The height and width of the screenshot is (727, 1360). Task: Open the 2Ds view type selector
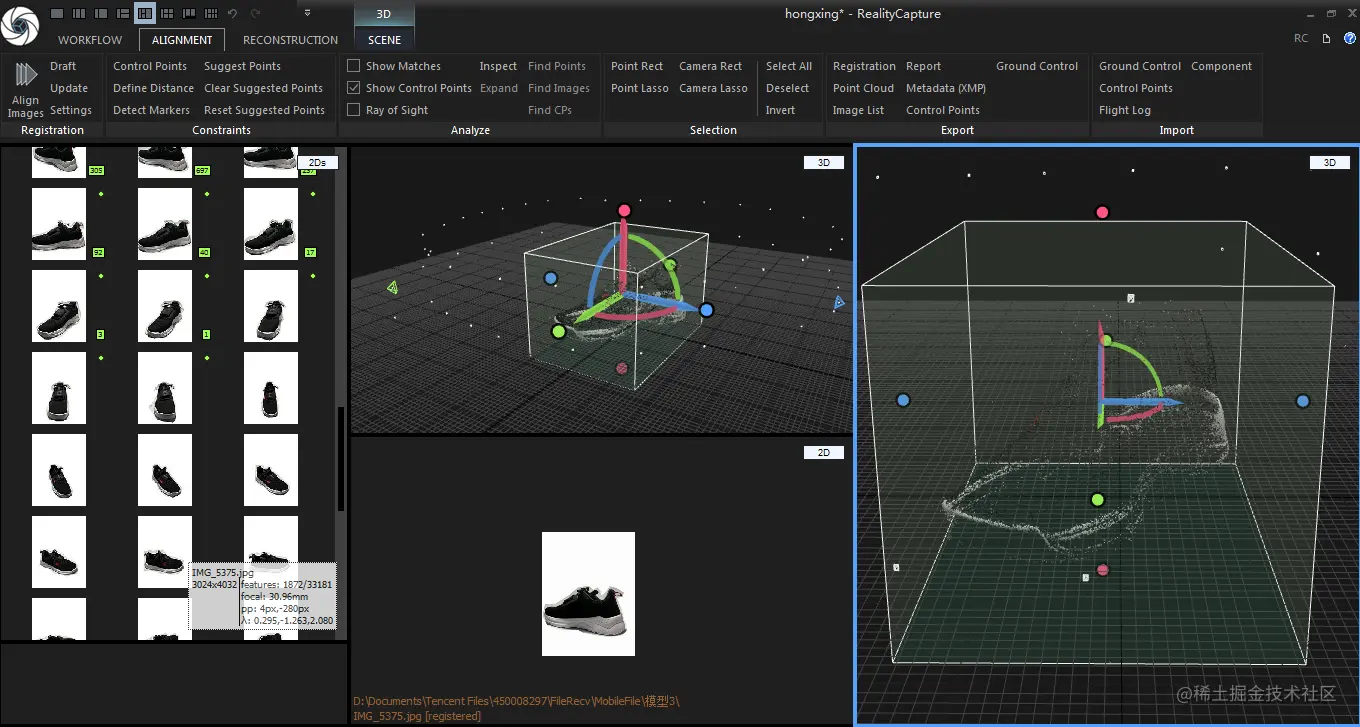click(317, 162)
